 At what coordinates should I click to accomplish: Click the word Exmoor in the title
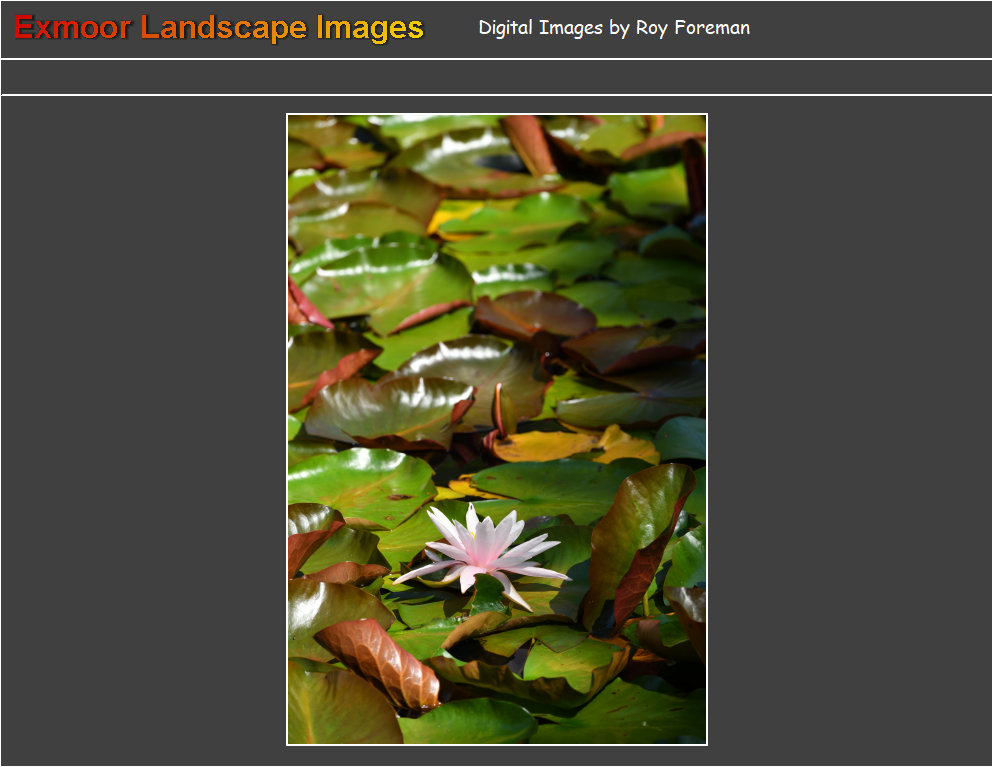[x=72, y=28]
